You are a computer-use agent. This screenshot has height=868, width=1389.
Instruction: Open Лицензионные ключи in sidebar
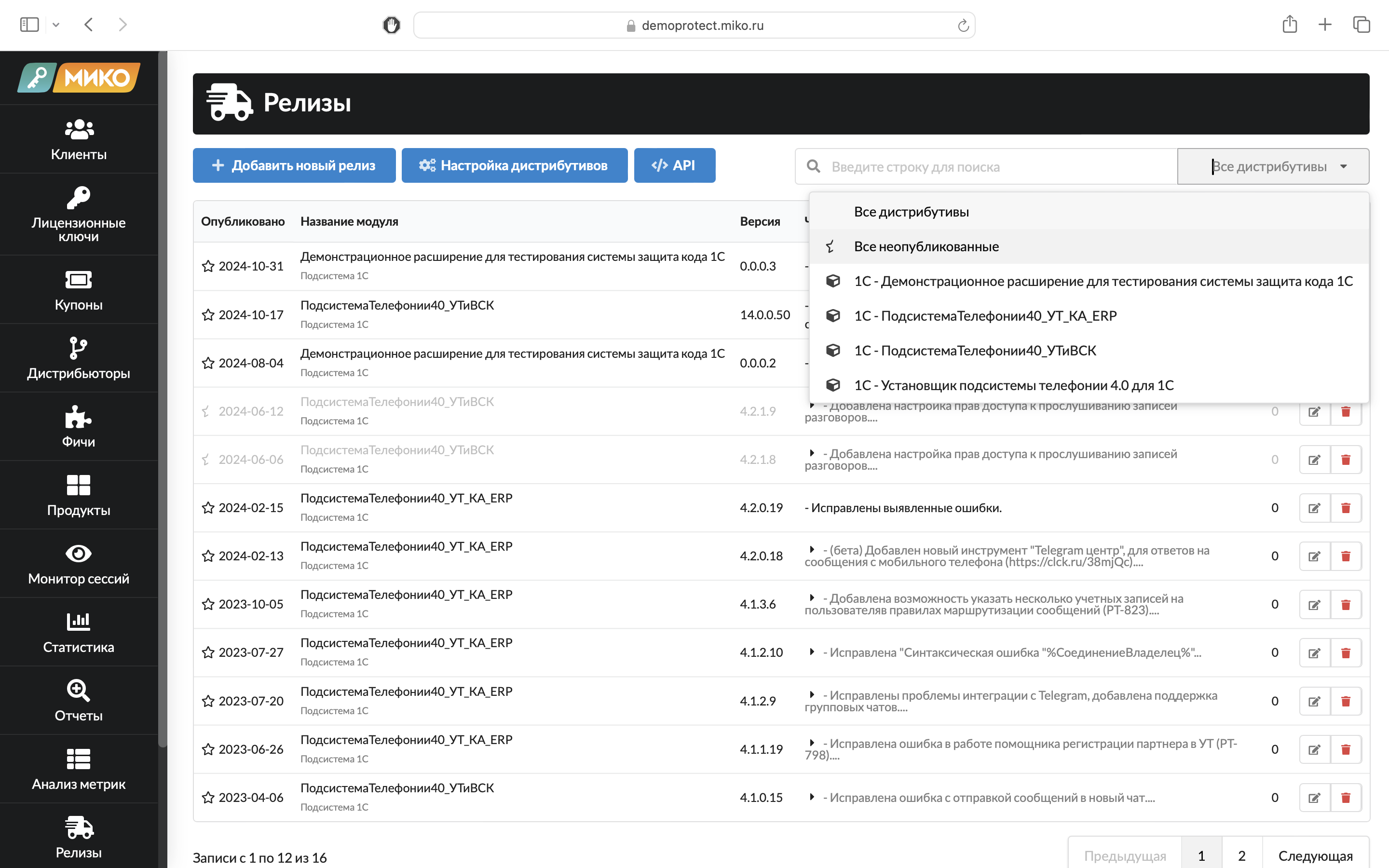[x=79, y=214]
